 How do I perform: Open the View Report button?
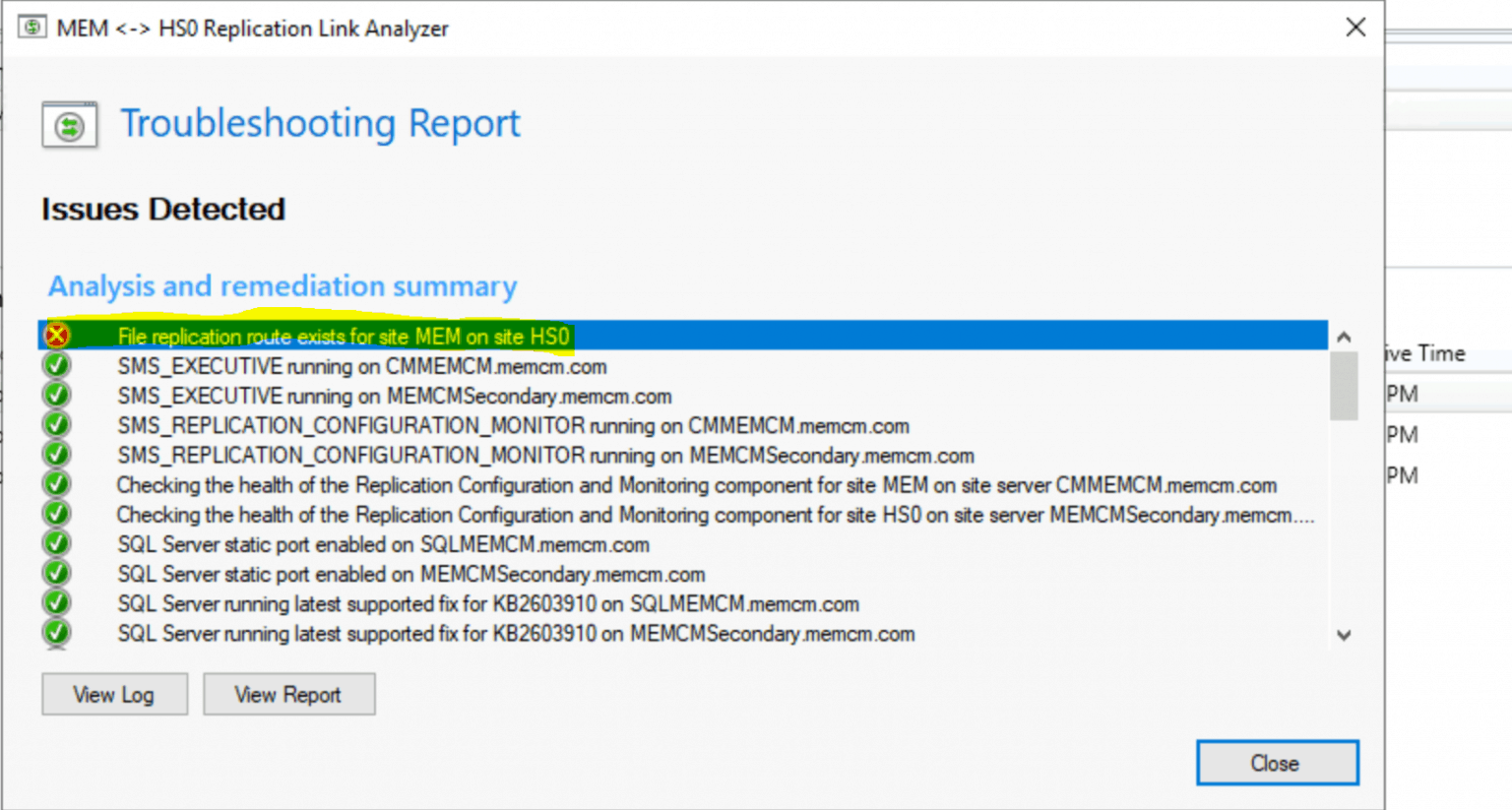[288, 695]
